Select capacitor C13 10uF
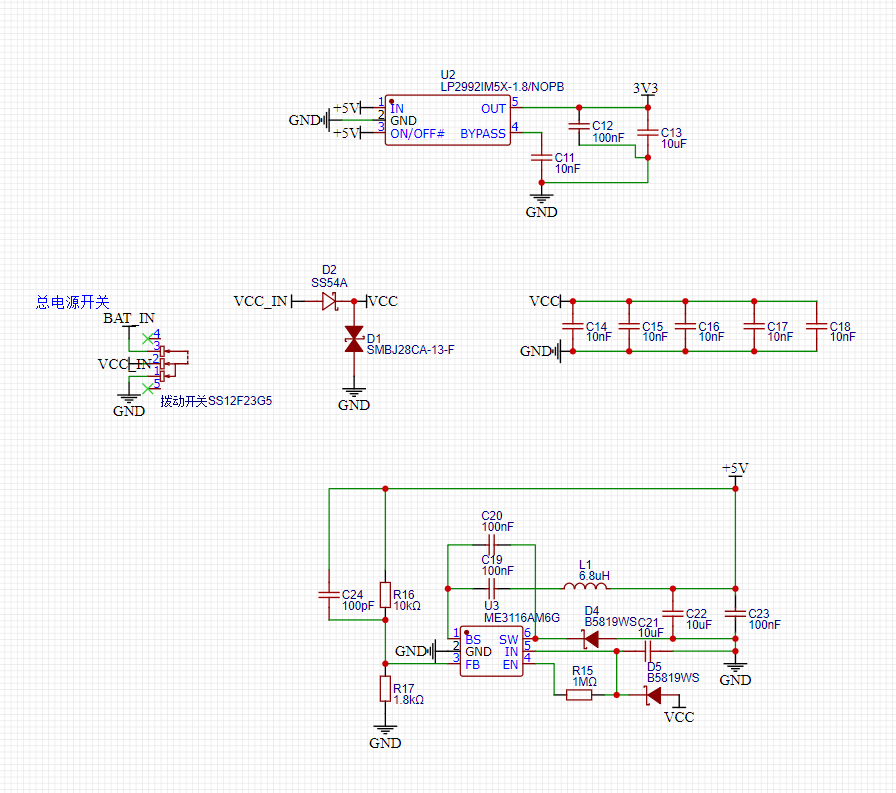Viewport: 896px width, 793px height. point(648,132)
